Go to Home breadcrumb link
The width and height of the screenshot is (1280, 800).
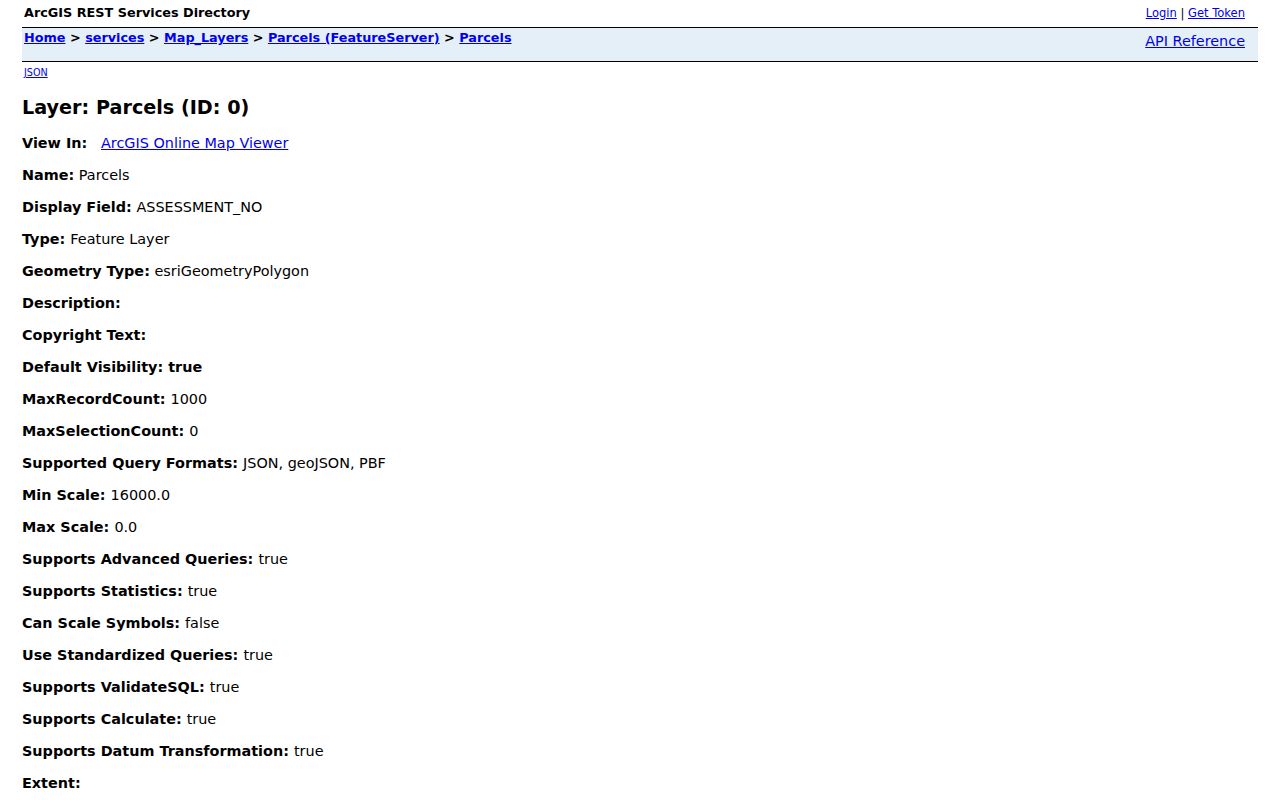(45, 38)
